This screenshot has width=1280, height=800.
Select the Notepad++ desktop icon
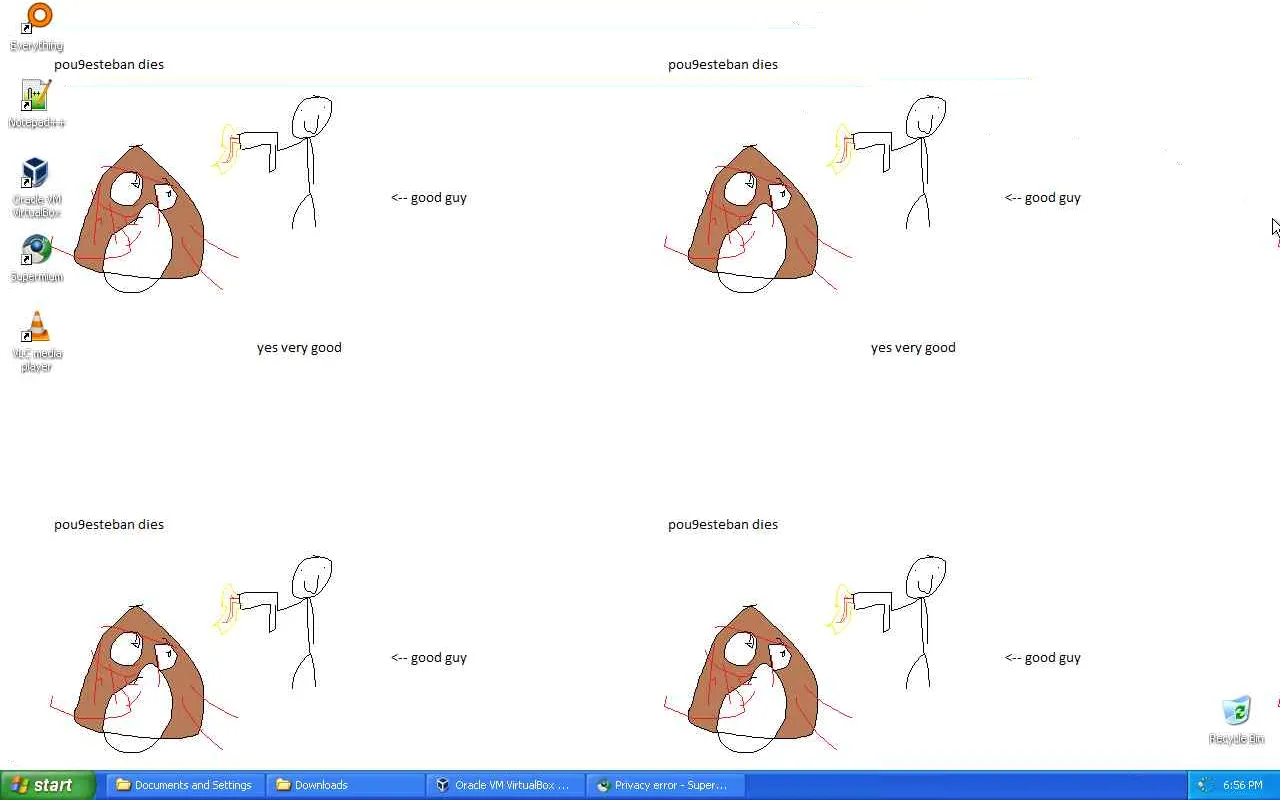click(37, 104)
